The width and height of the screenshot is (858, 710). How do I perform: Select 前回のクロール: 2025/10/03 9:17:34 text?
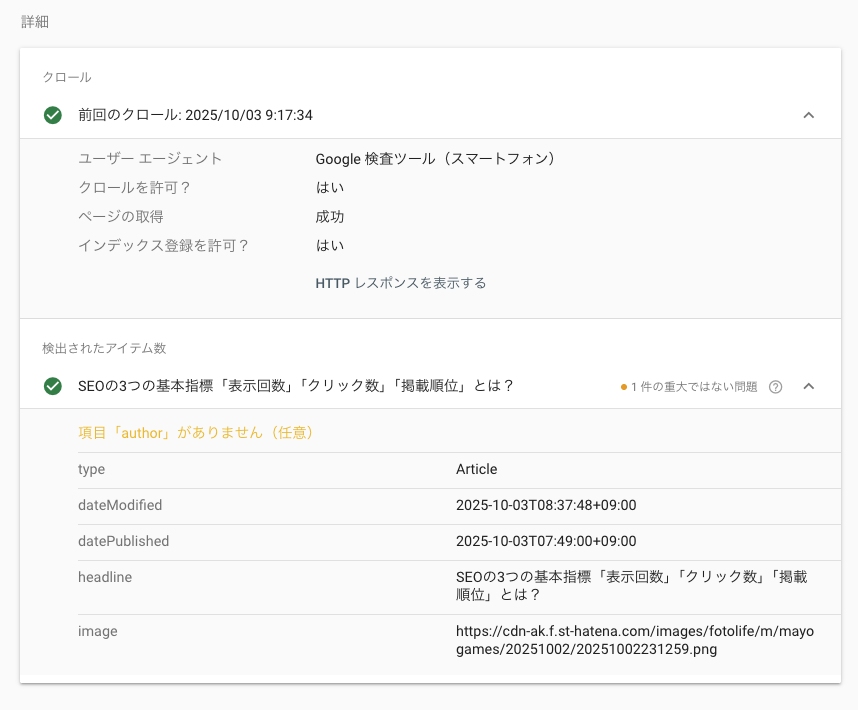coord(195,115)
